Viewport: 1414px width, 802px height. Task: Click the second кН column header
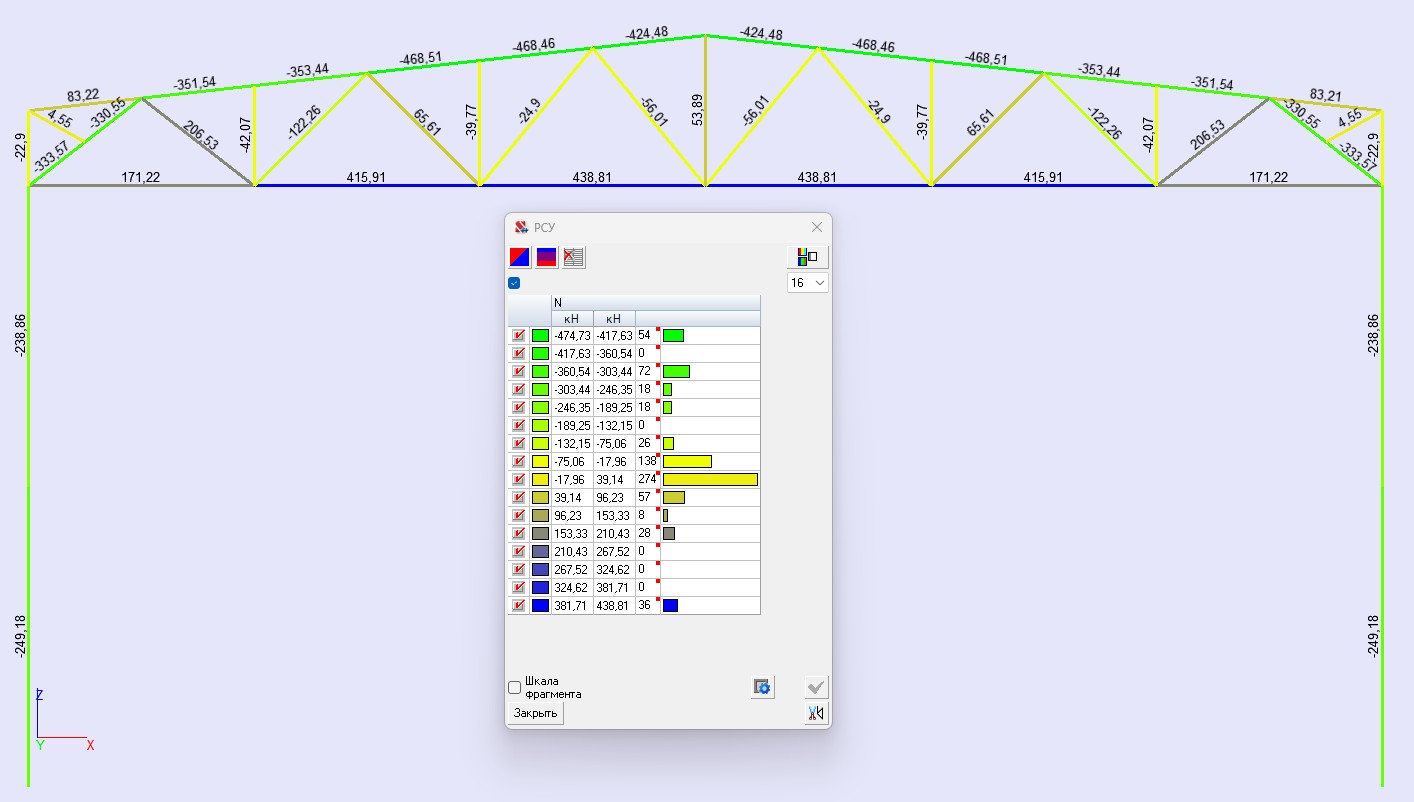click(614, 318)
